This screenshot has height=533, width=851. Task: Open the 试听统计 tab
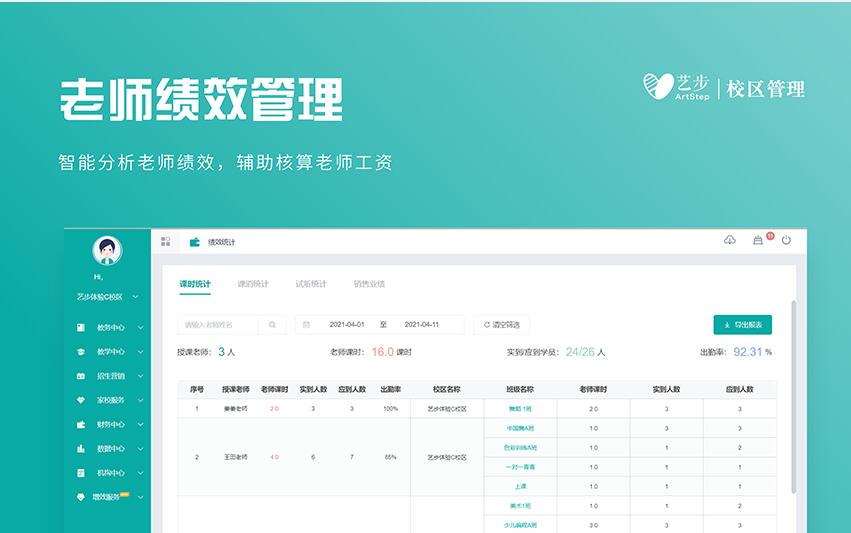coord(311,284)
